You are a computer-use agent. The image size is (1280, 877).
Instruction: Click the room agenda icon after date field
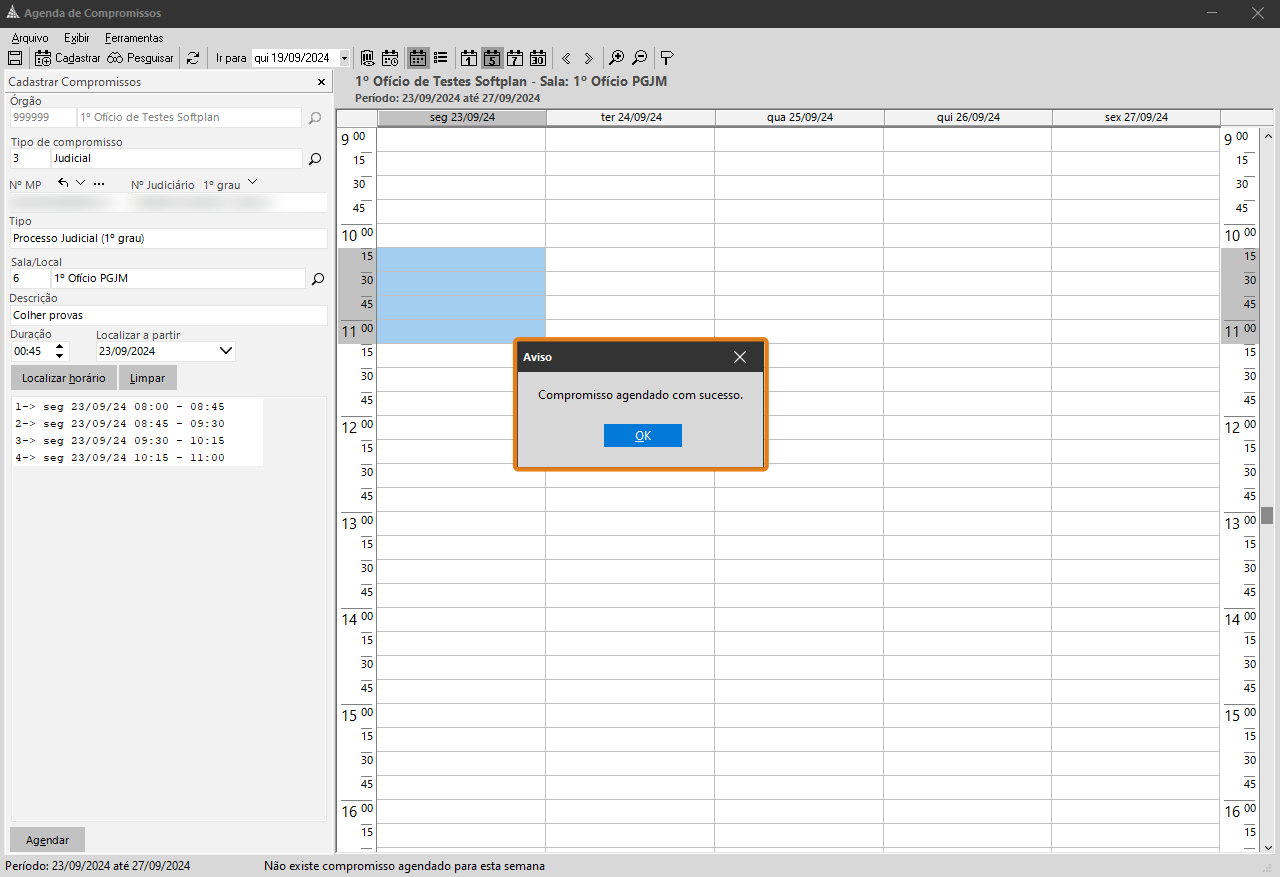[367, 58]
